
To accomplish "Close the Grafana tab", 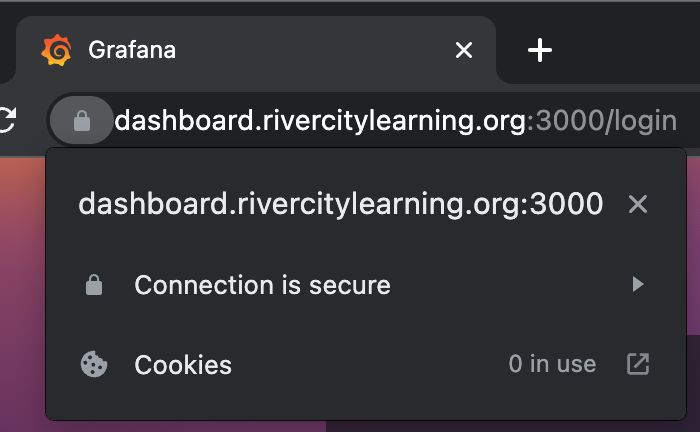I will point(464,50).
